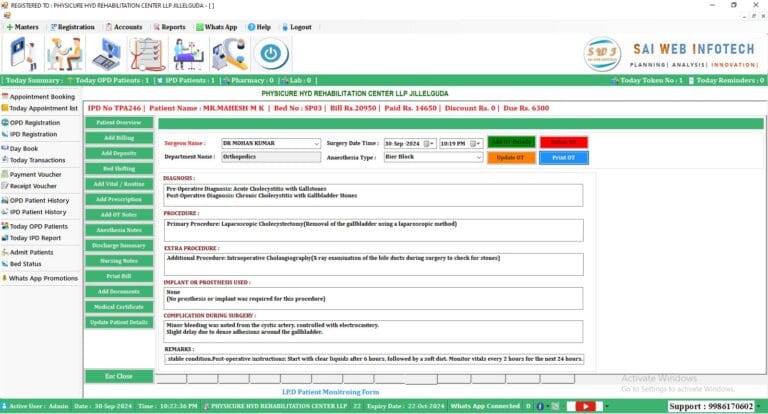Open the Masters menu
Screen dimensions: 768x414
(22, 27)
